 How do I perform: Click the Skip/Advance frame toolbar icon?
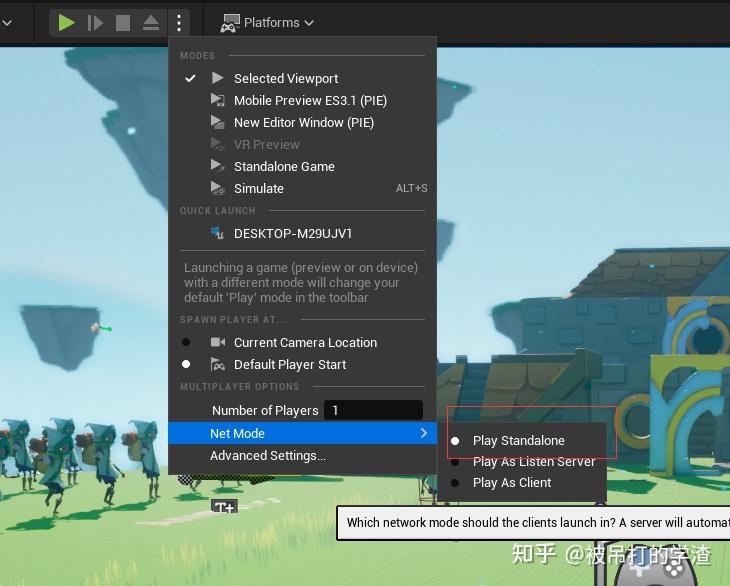[95, 22]
